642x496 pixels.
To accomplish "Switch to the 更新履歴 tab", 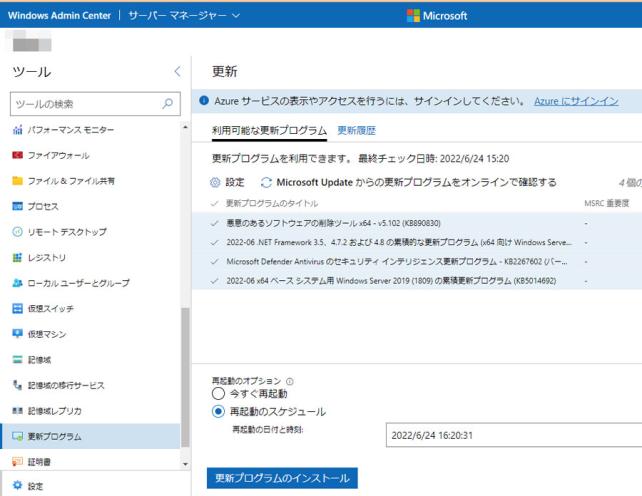I will pyautogui.click(x=356, y=131).
